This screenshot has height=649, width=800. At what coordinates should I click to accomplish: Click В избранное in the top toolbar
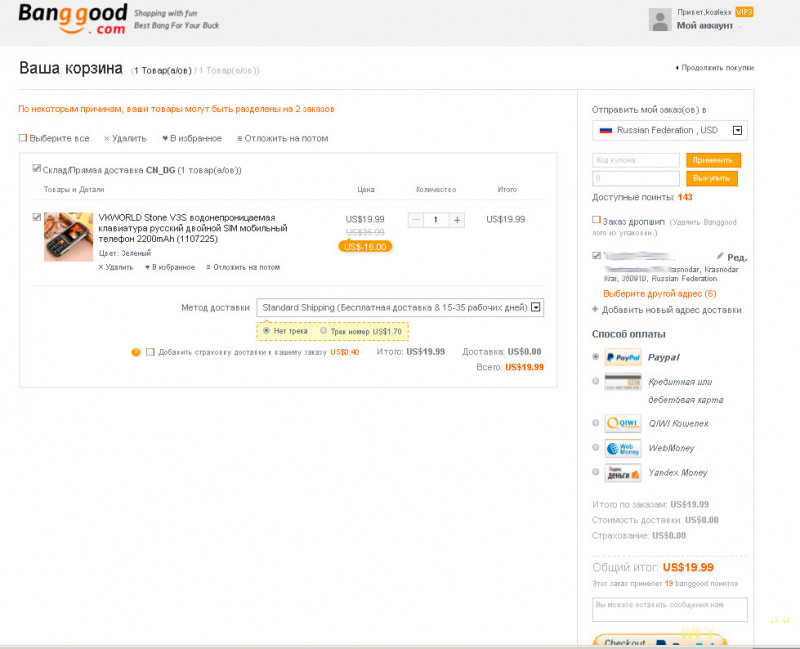tap(192, 138)
